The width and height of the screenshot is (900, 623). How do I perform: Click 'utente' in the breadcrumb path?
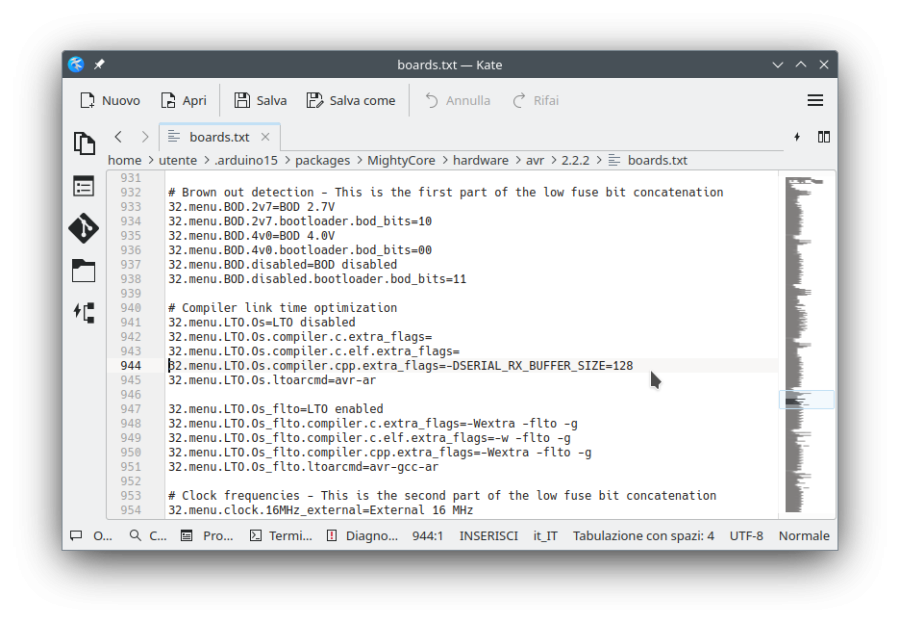(178, 160)
